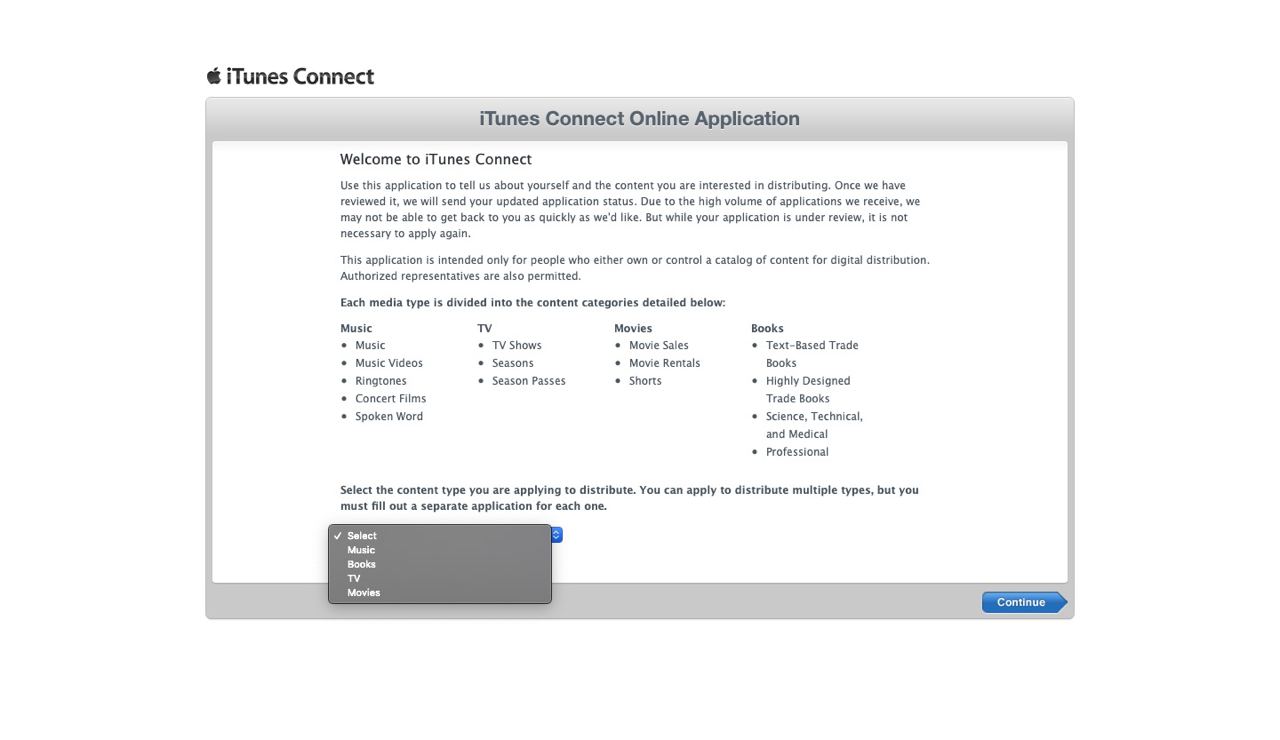Click 'Season Passes' list item
Screen dimensions: 1280x740
pos(529,381)
